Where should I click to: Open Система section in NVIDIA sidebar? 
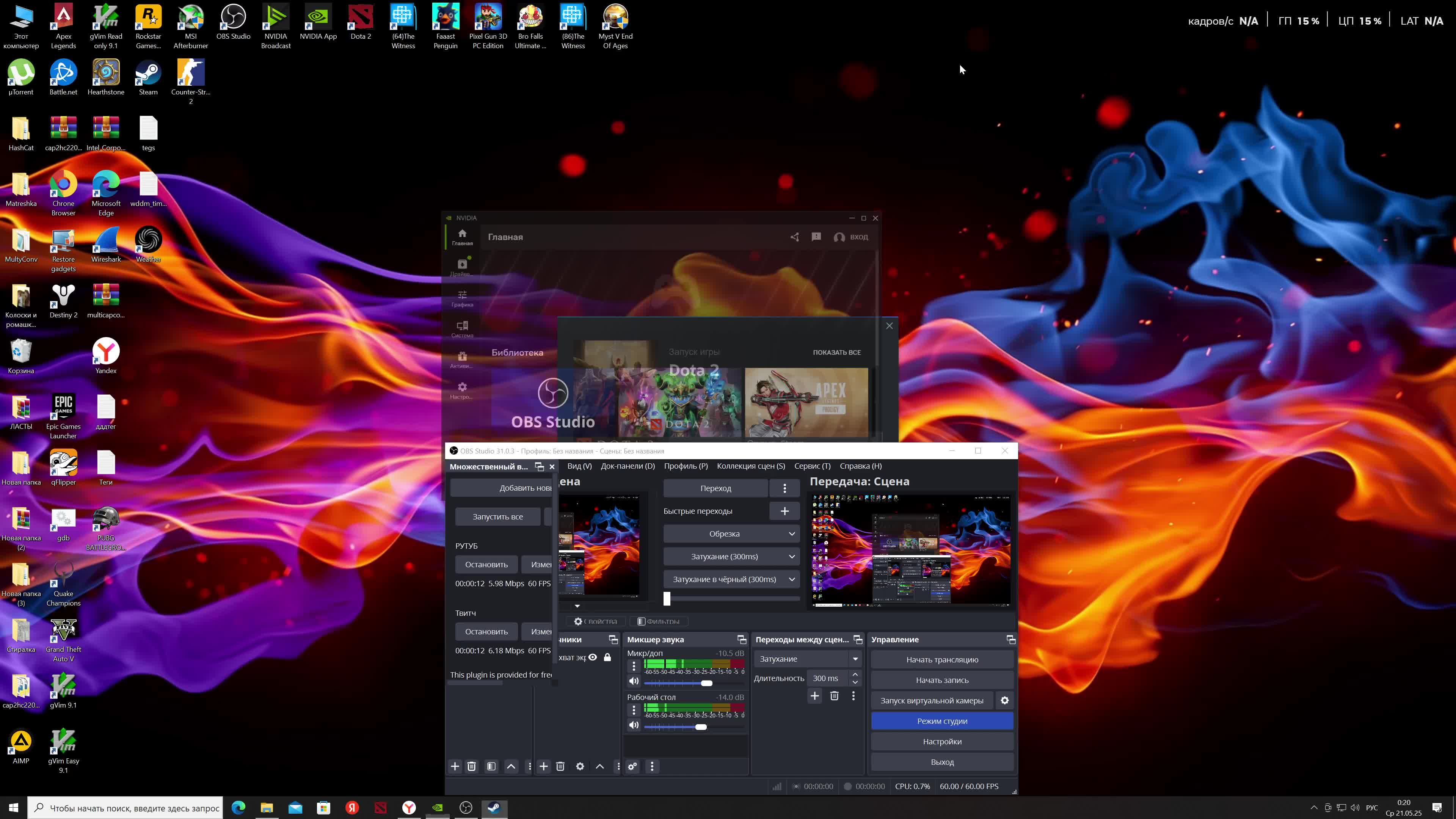pos(462,329)
